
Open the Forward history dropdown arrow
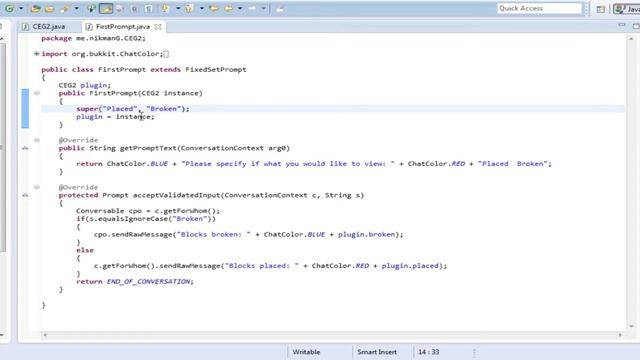[264, 8]
